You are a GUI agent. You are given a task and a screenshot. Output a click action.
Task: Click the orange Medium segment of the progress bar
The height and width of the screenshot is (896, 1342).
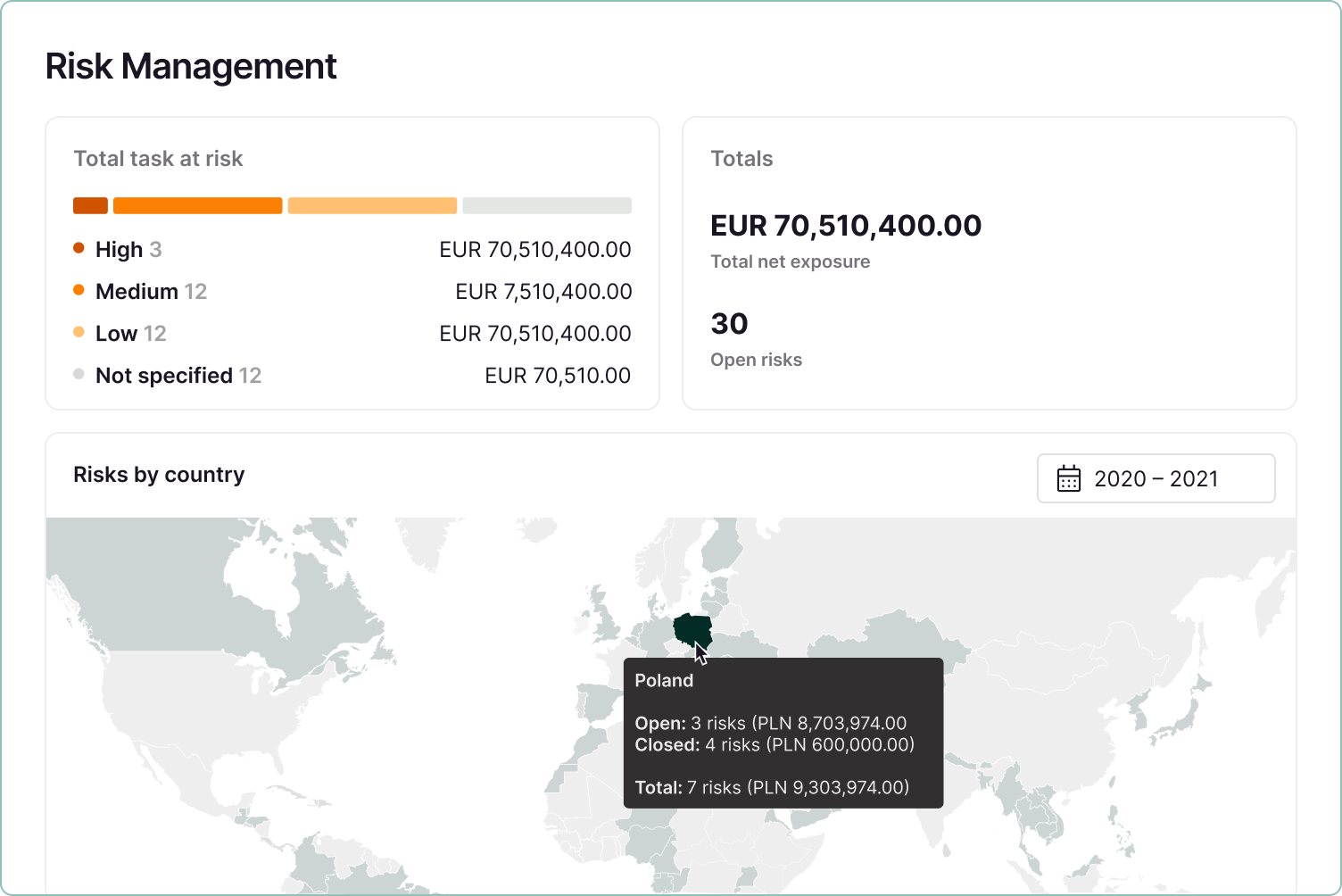coord(197,205)
